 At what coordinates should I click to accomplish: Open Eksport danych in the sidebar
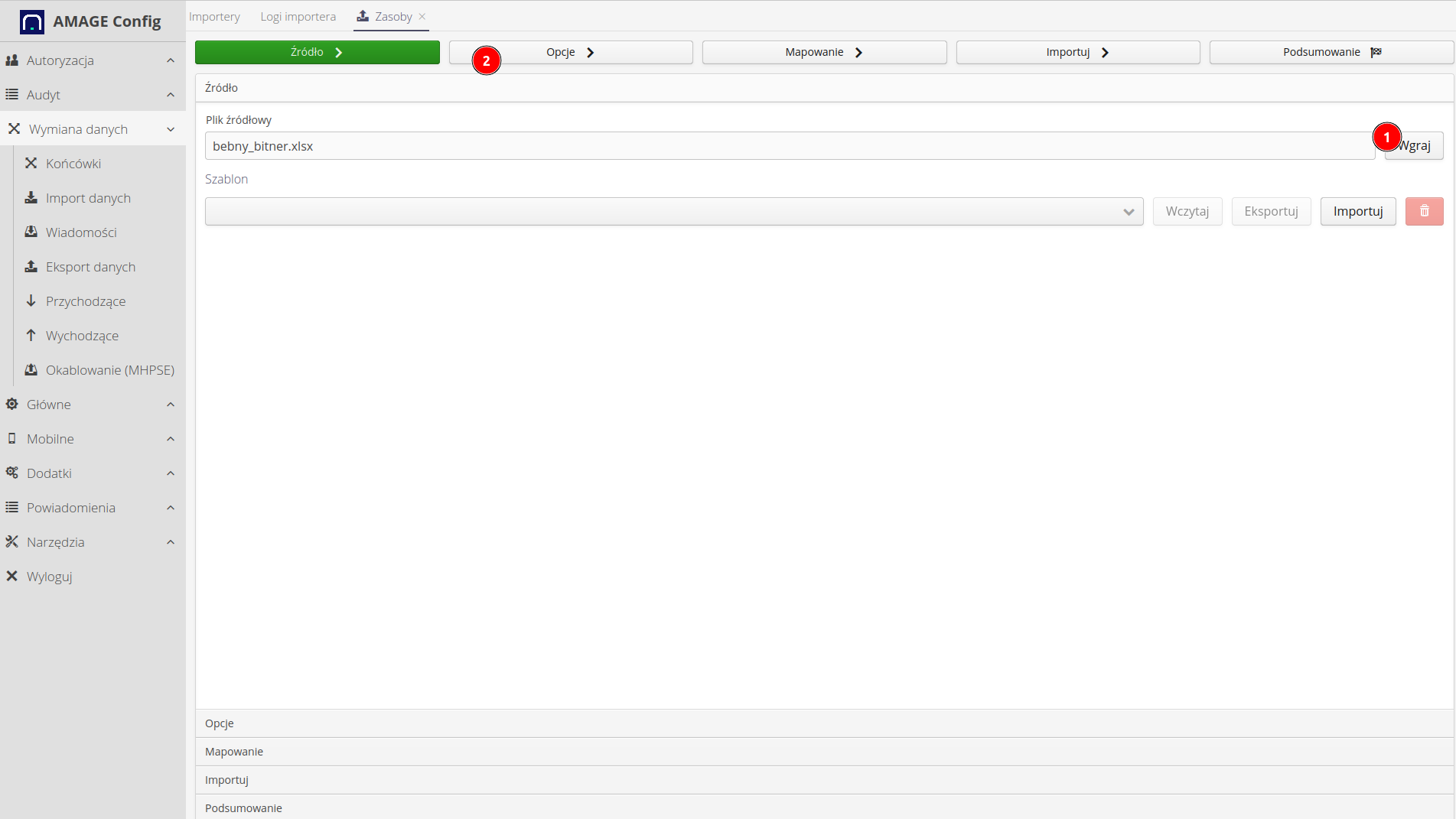click(90, 267)
